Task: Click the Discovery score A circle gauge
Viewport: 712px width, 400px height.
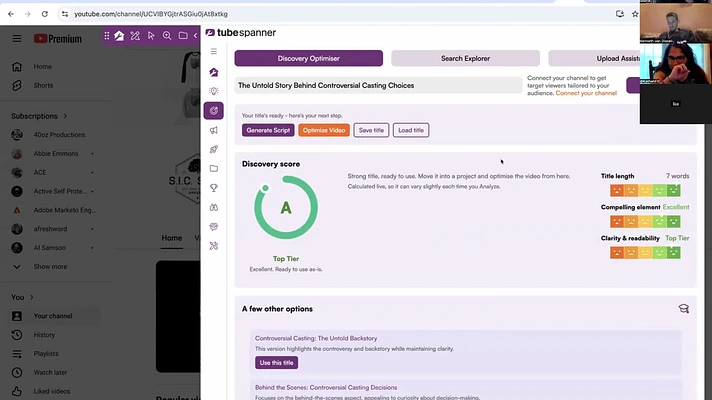Action: pyautogui.click(x=286, y=208)
